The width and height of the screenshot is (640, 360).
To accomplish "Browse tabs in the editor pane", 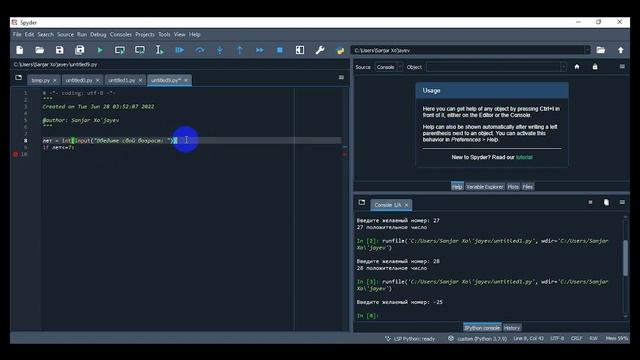I will point(18,78).
